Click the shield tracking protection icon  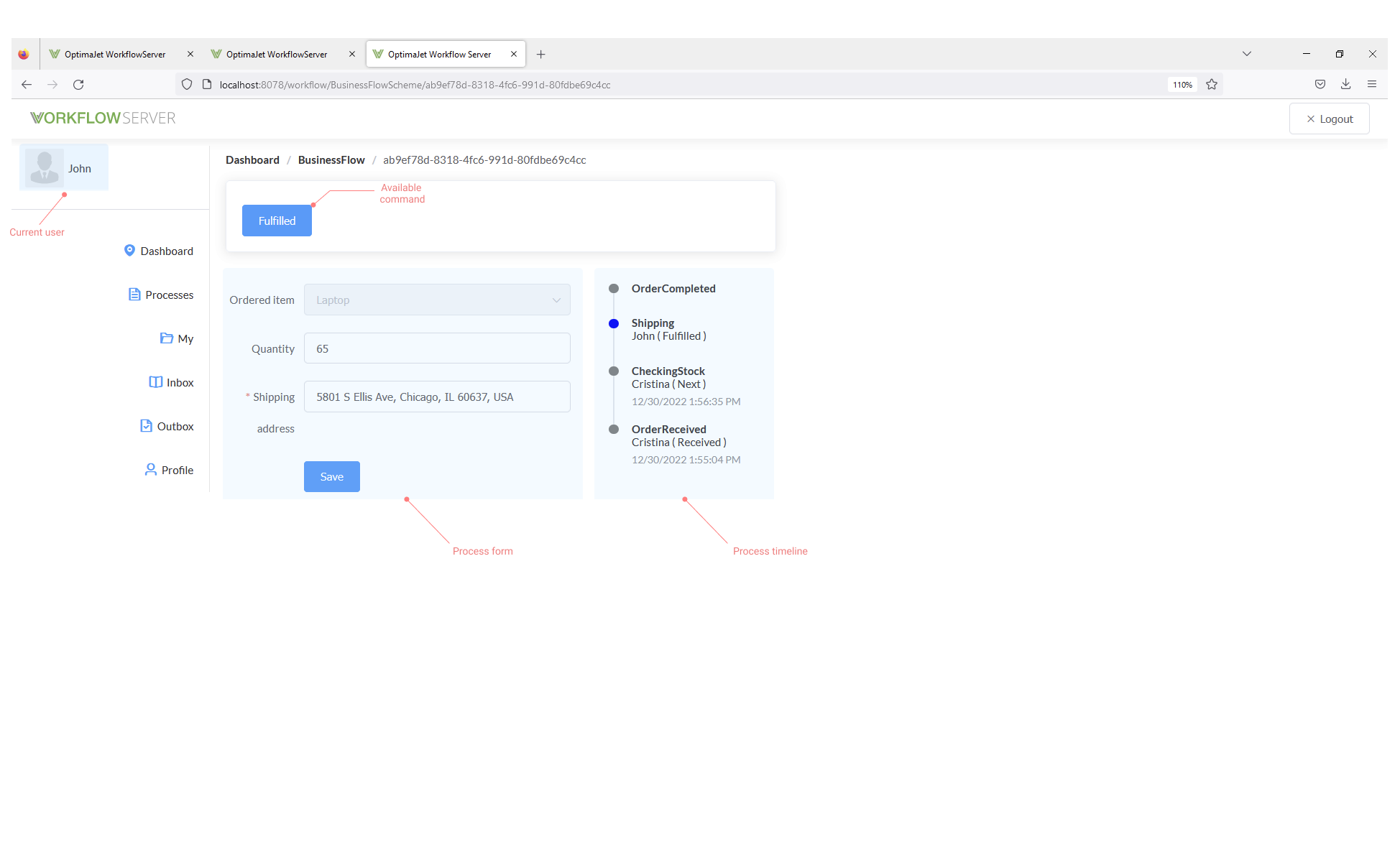(187, 85)
